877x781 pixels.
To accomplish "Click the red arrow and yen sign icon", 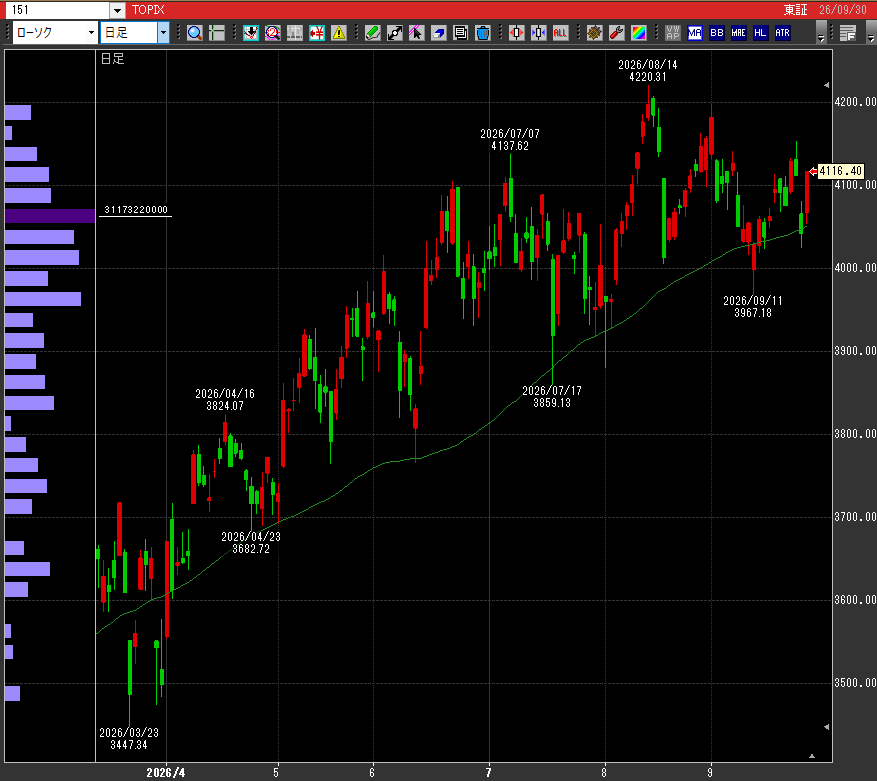I will (317, 33).
